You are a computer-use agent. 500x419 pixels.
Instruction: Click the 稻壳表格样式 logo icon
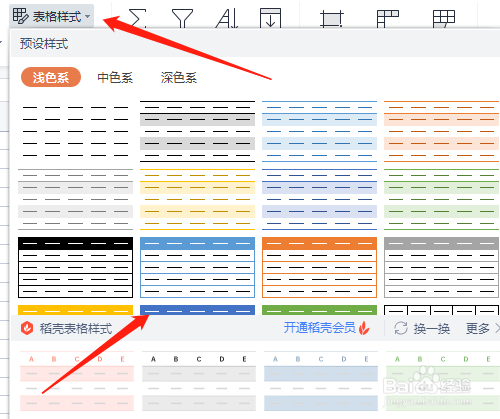(x=27, y=328)
